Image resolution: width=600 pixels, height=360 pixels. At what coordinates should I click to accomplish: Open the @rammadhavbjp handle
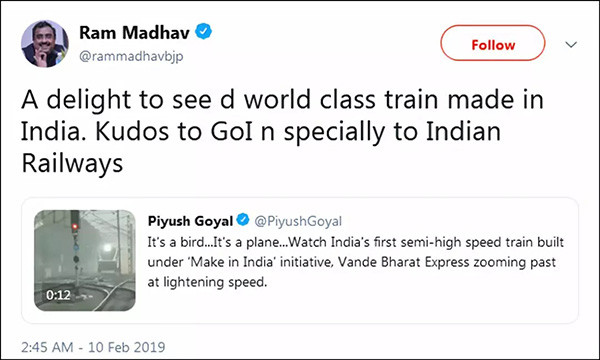coord(131,56)
